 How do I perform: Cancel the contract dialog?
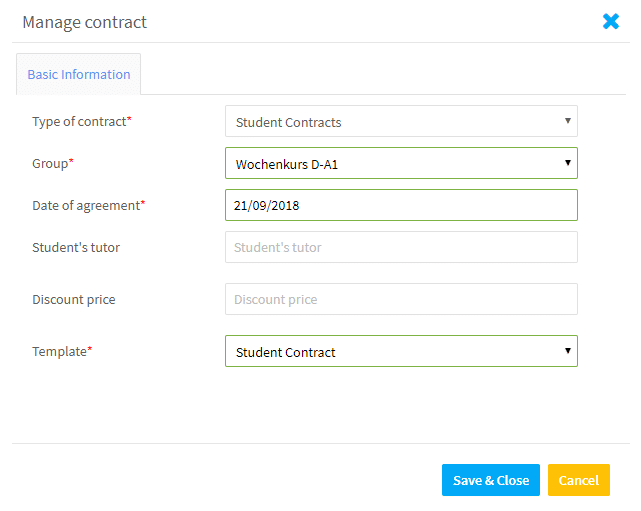(578, 480)
